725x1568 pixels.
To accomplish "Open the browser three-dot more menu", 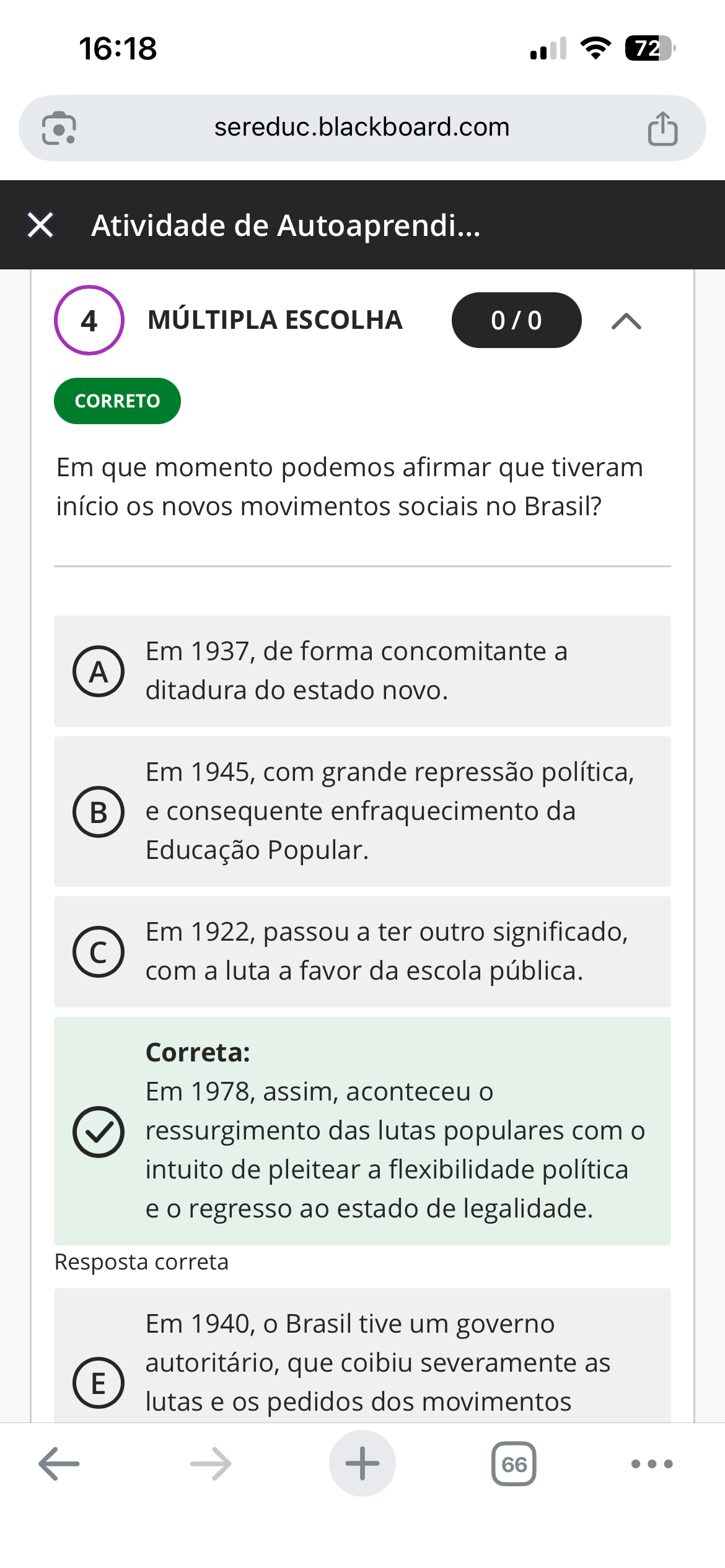I will [651, 1464].
